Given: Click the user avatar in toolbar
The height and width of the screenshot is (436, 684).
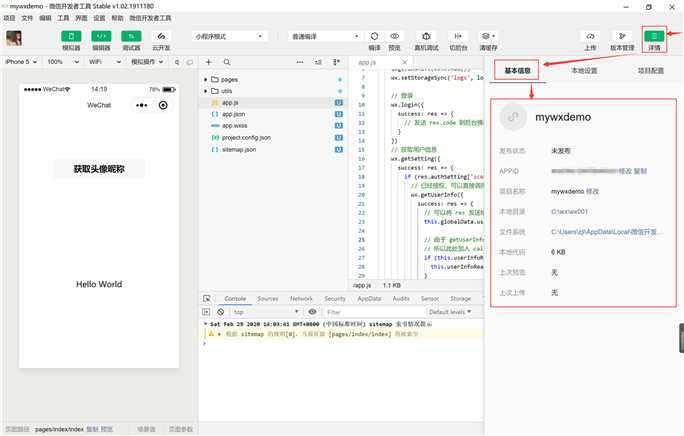Looking at the screenshot, I should [14, 38].
